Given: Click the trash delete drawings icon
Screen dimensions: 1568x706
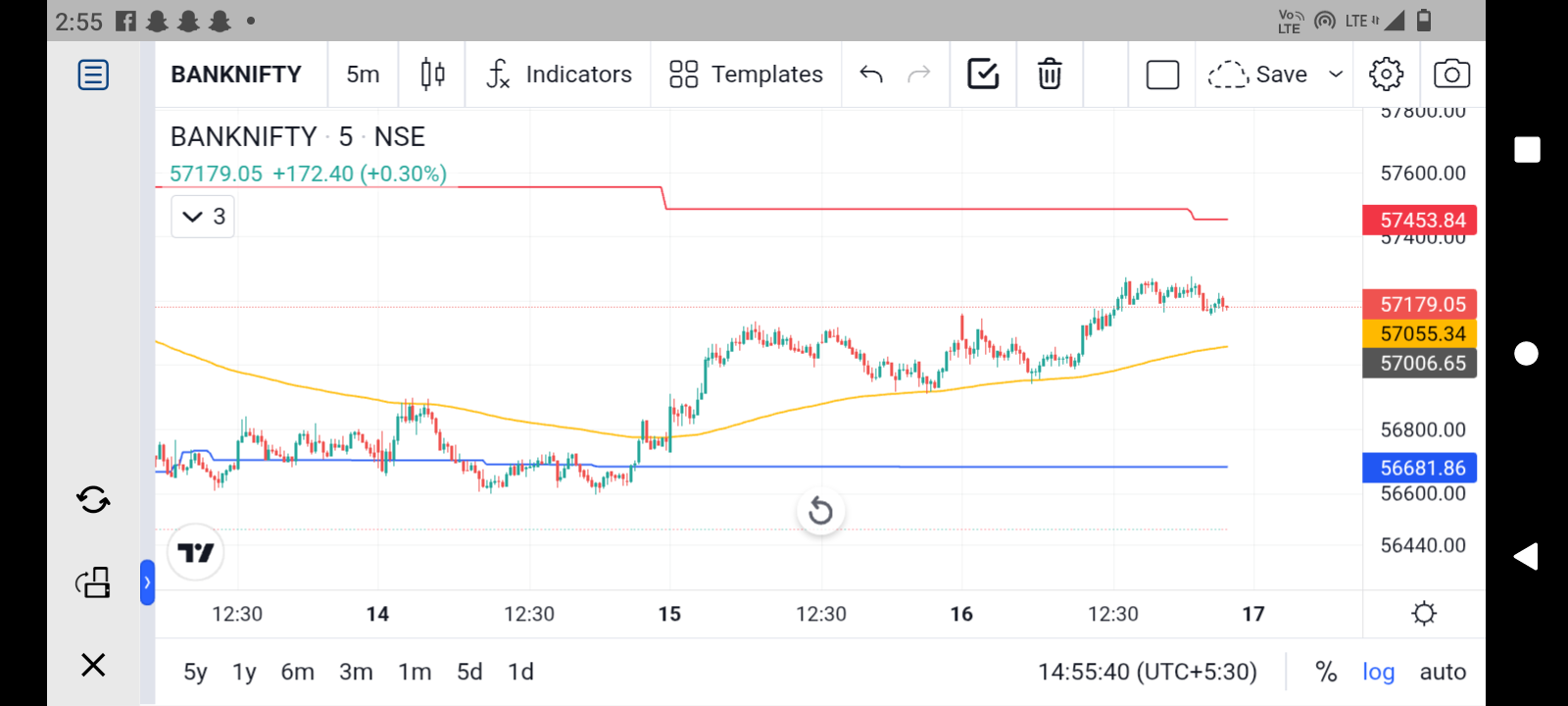Looking at the screenshot, I should coord(1050,75).
